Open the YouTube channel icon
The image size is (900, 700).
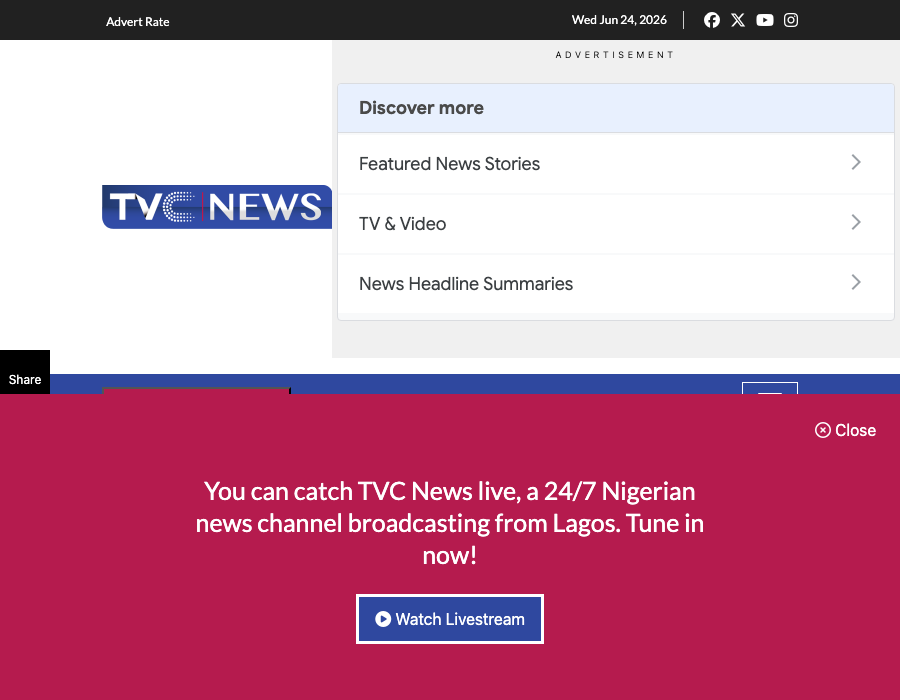pos(765,20)
